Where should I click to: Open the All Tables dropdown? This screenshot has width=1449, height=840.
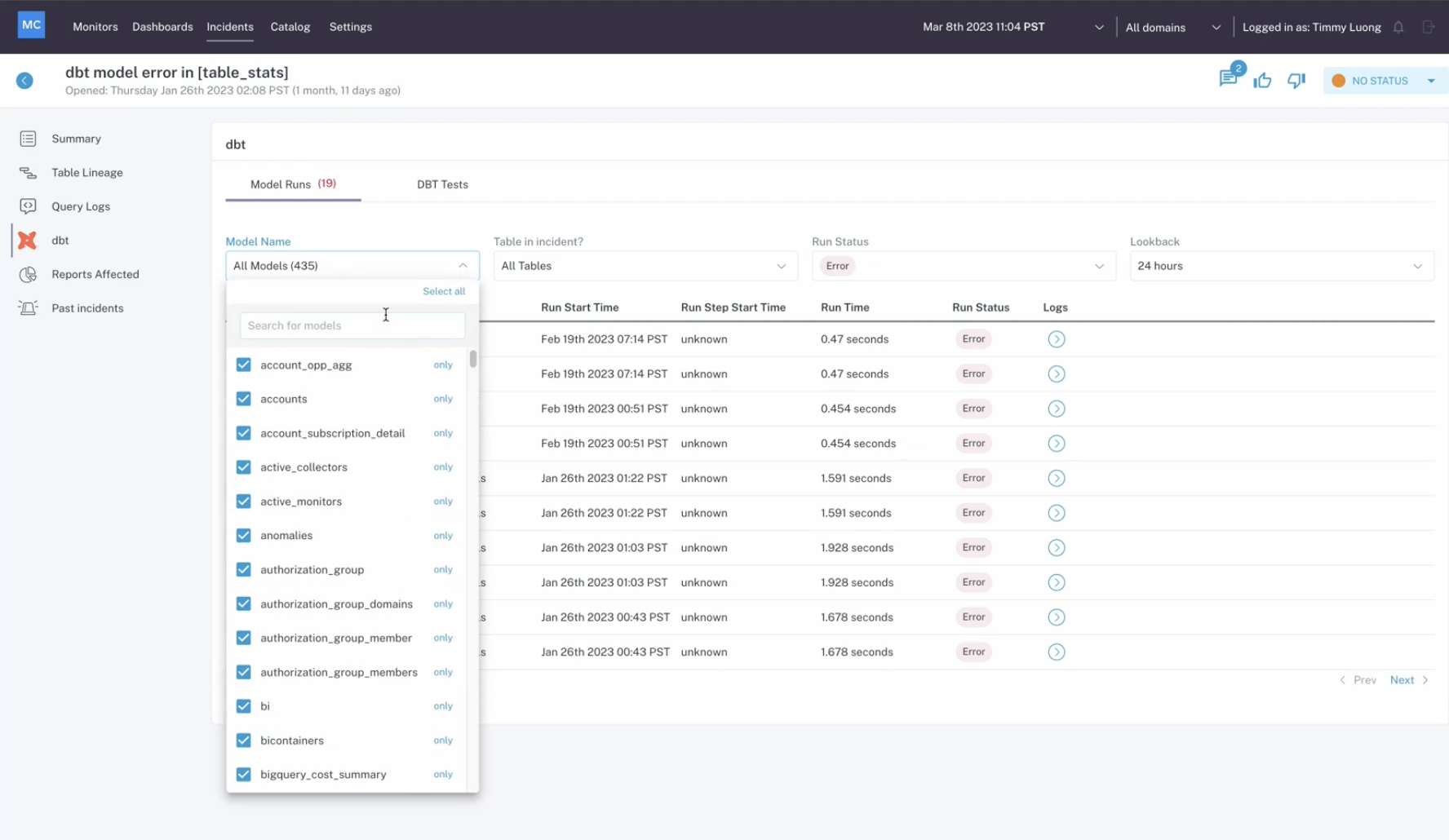coord(645,266)
